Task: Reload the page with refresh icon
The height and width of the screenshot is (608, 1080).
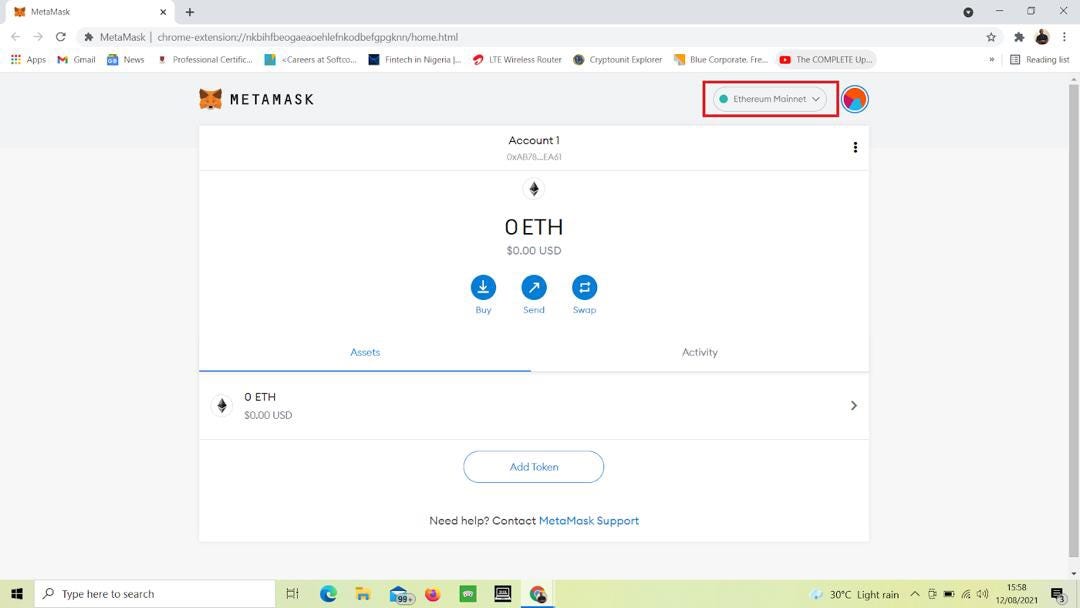Action: pyautogui.click(x=61, y=37)
